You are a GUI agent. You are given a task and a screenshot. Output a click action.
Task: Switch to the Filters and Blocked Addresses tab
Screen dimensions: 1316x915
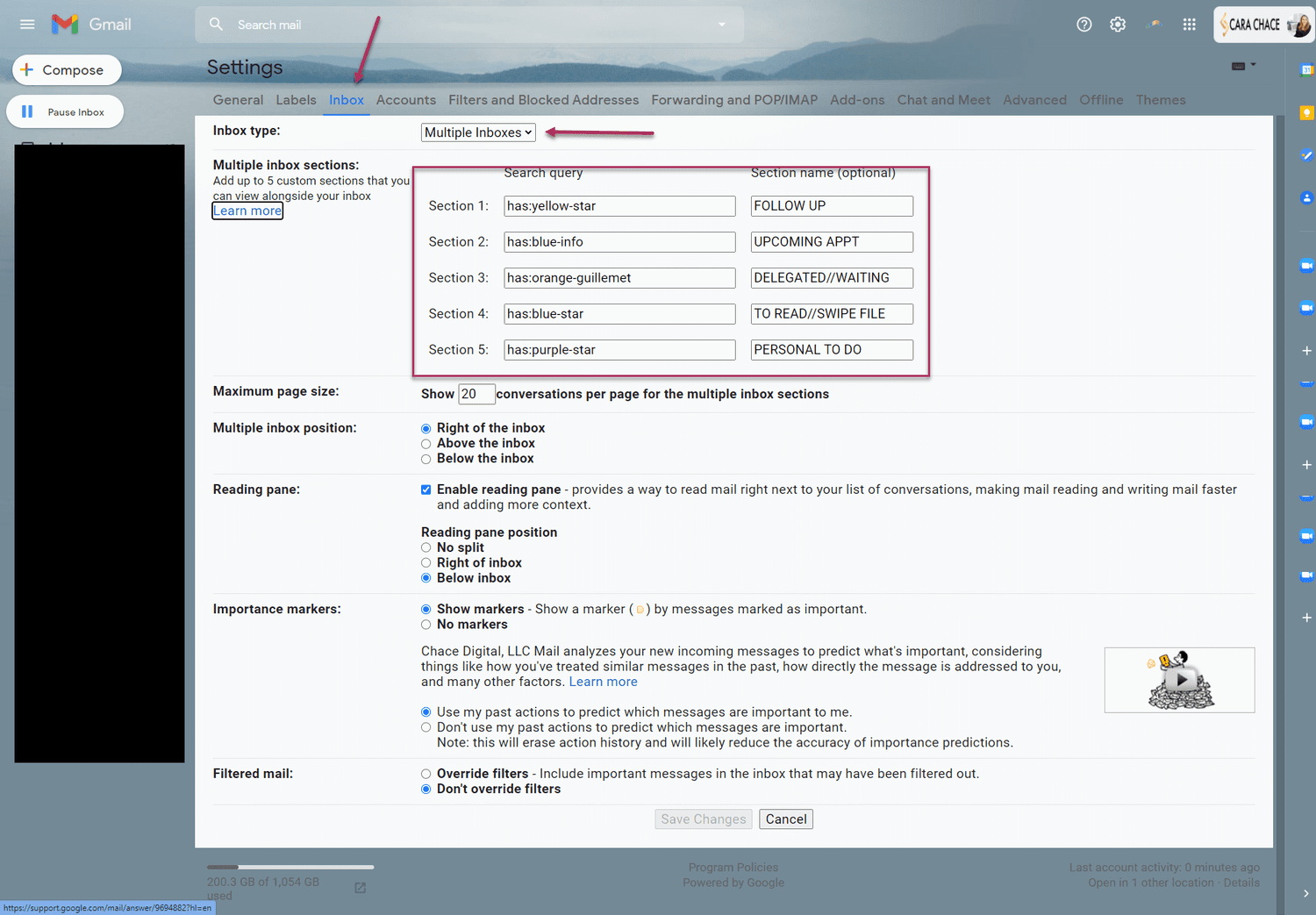pyautogui.click(x=543, y=99)
